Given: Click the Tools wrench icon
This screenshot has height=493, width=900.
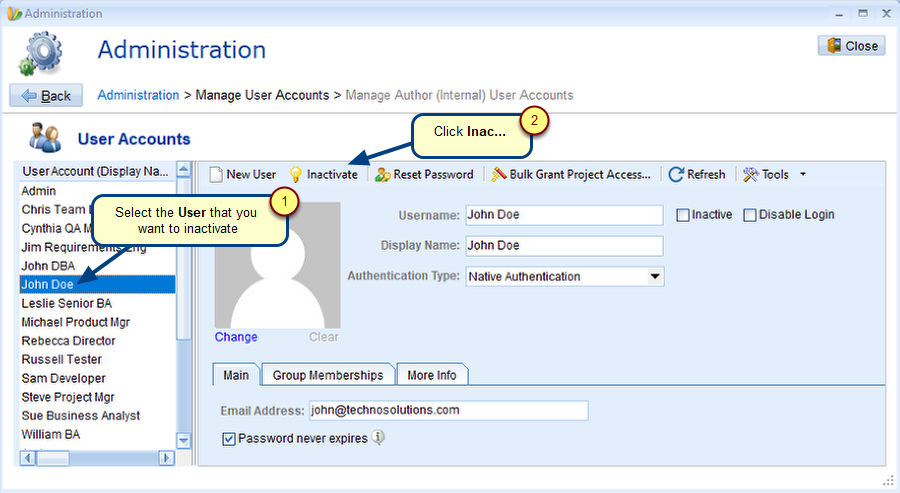Looking at the screenshot, I should pos(751,174).
